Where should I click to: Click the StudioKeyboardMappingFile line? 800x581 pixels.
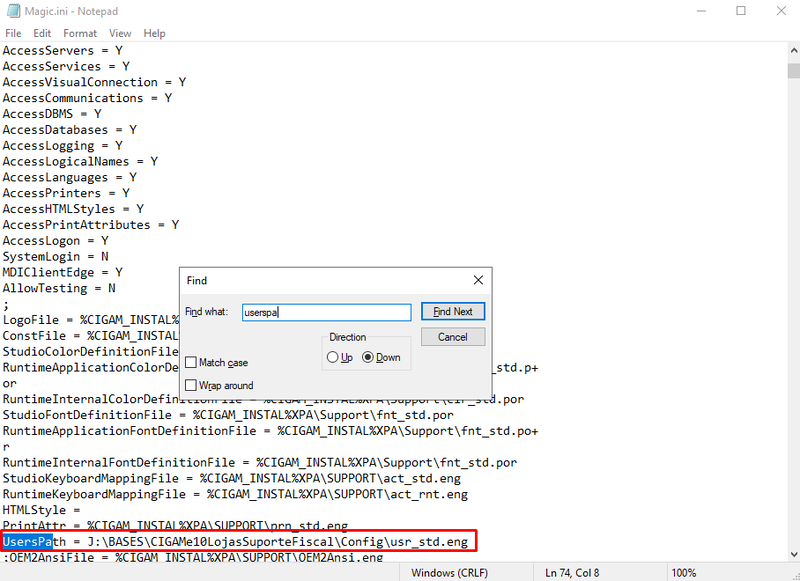point(232,478)
